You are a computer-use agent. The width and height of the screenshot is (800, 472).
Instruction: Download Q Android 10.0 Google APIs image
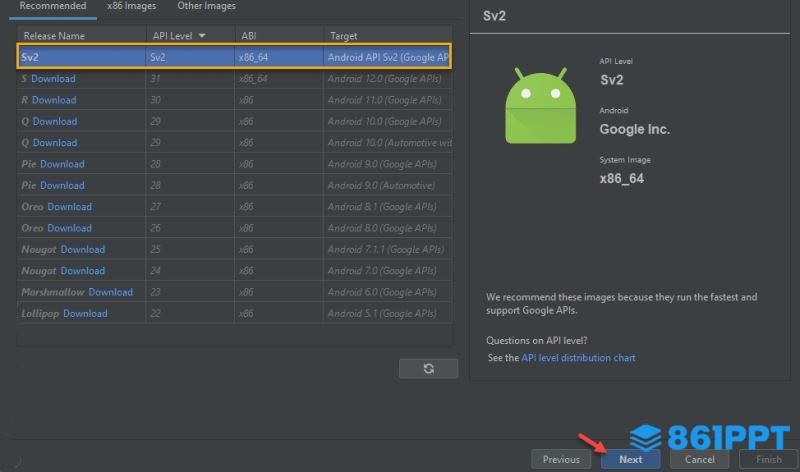click(x=55, y=121)
